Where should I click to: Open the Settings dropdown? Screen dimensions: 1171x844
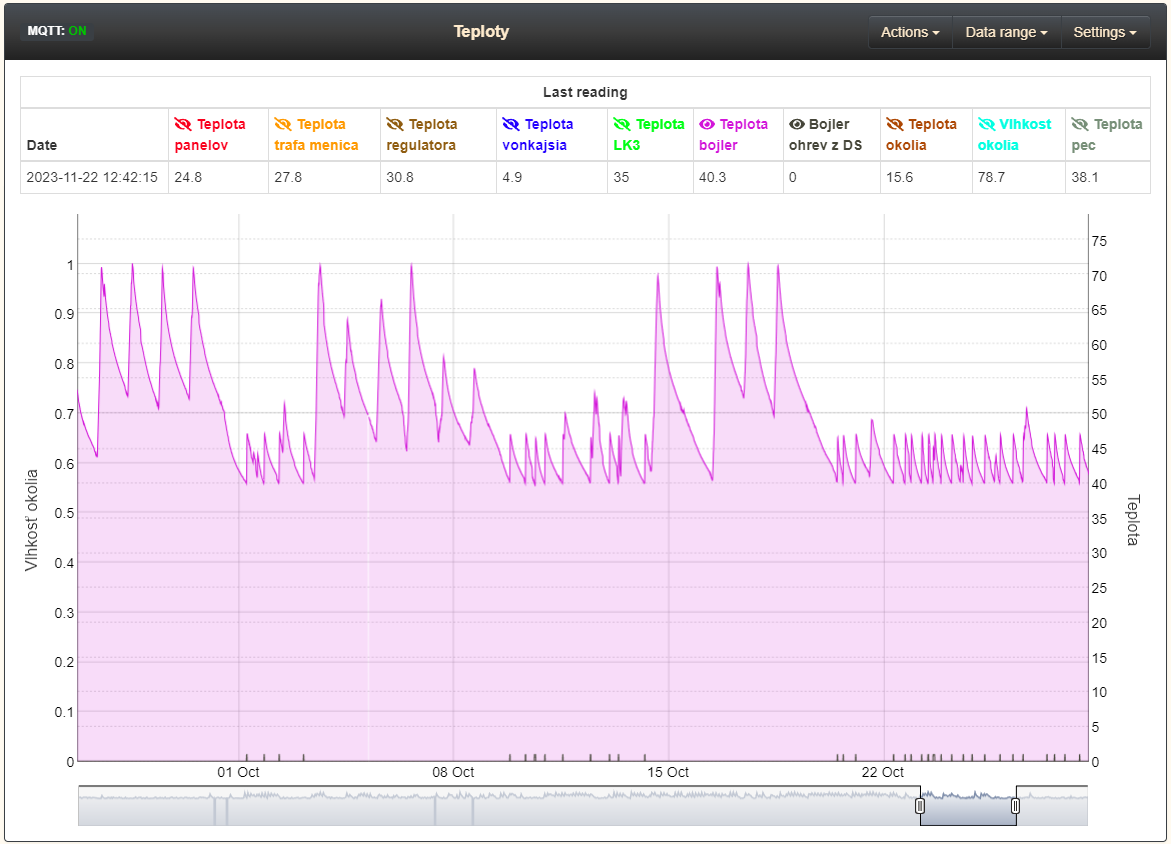pos(1104,32)
